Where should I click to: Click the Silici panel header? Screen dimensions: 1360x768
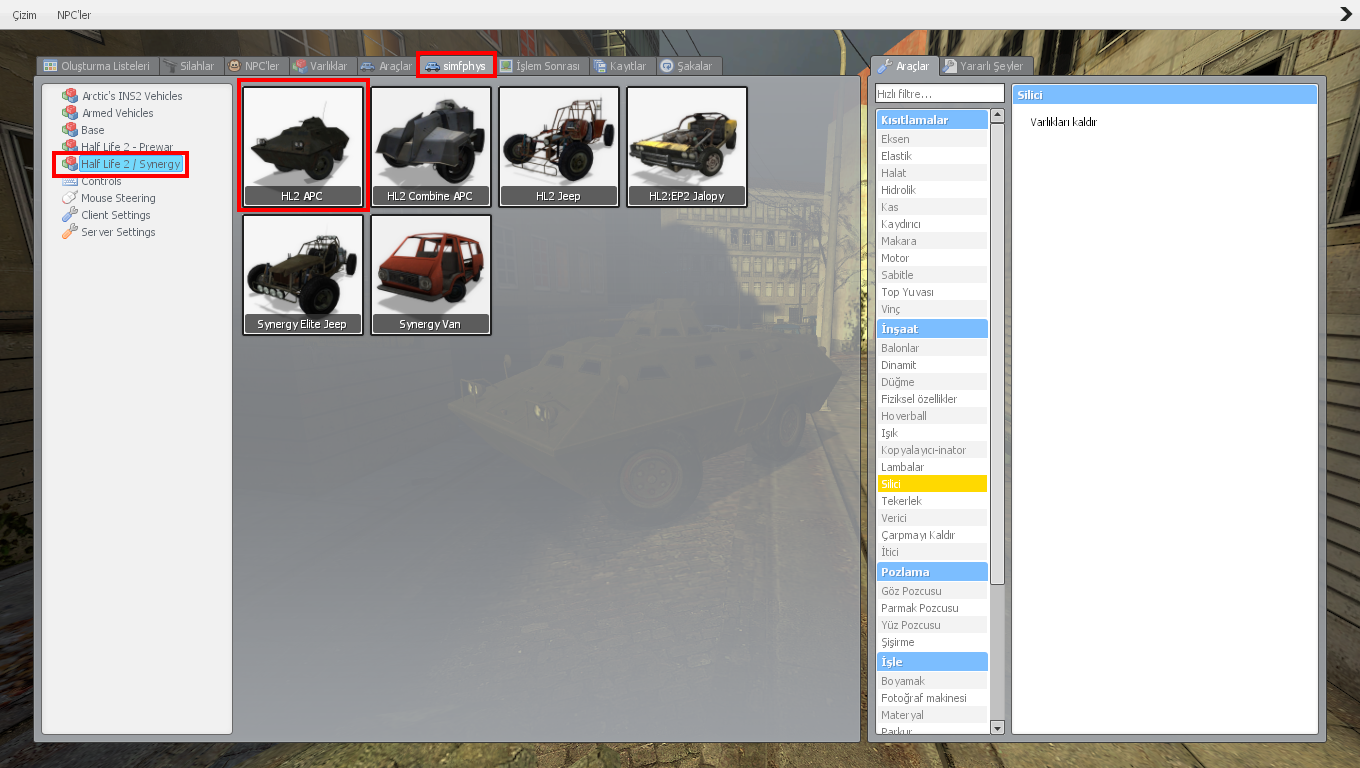tap(1165, 95)
